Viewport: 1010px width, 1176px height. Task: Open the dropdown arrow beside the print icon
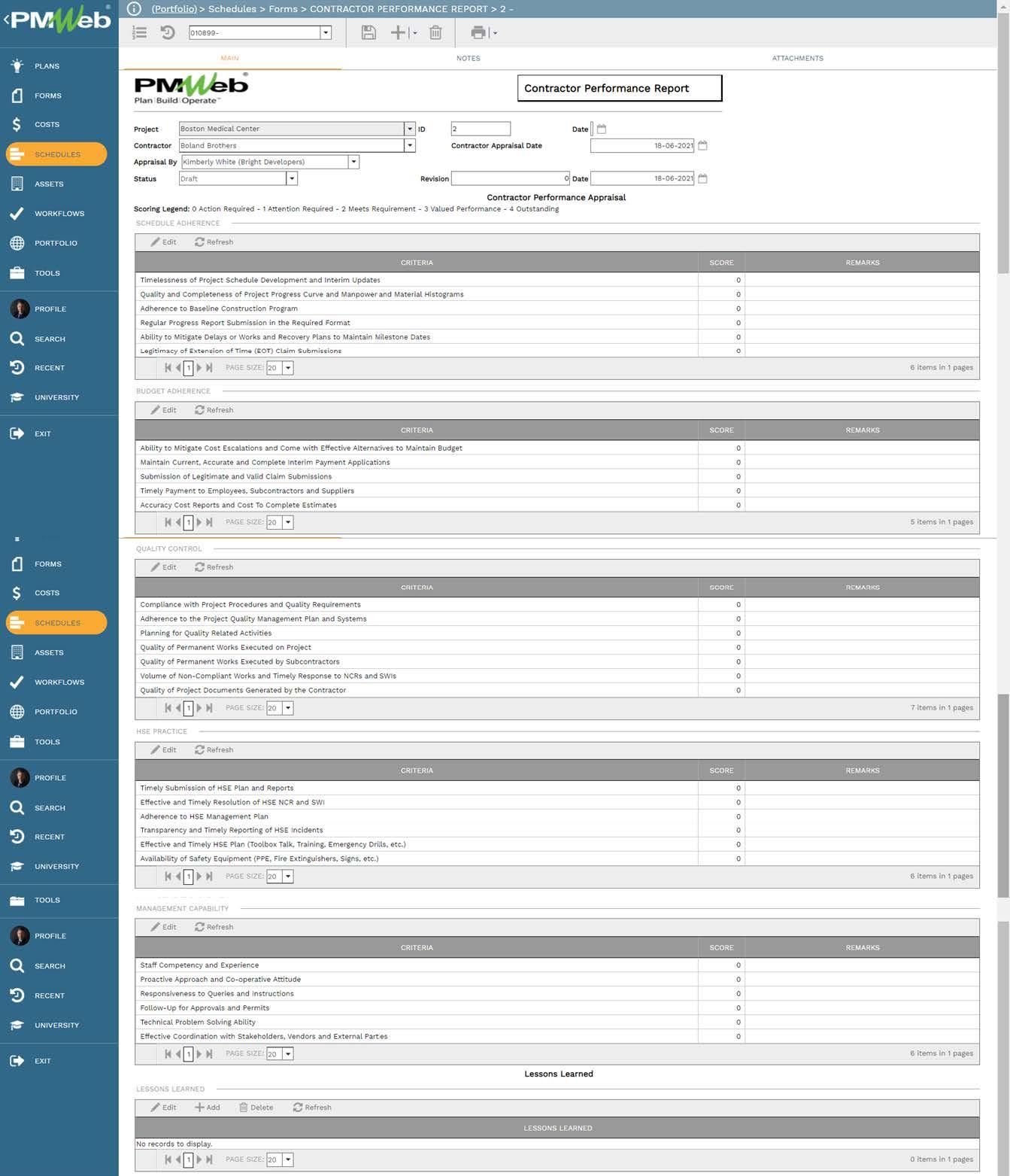494,33
